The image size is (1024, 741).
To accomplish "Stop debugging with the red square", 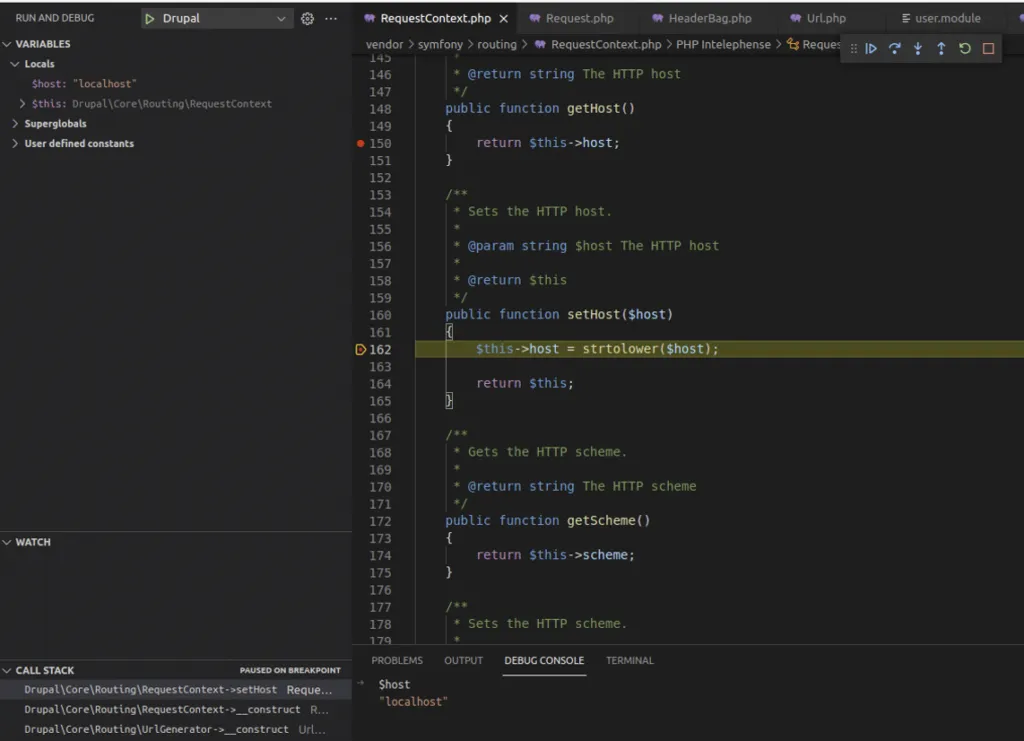I will pos(988,48).
